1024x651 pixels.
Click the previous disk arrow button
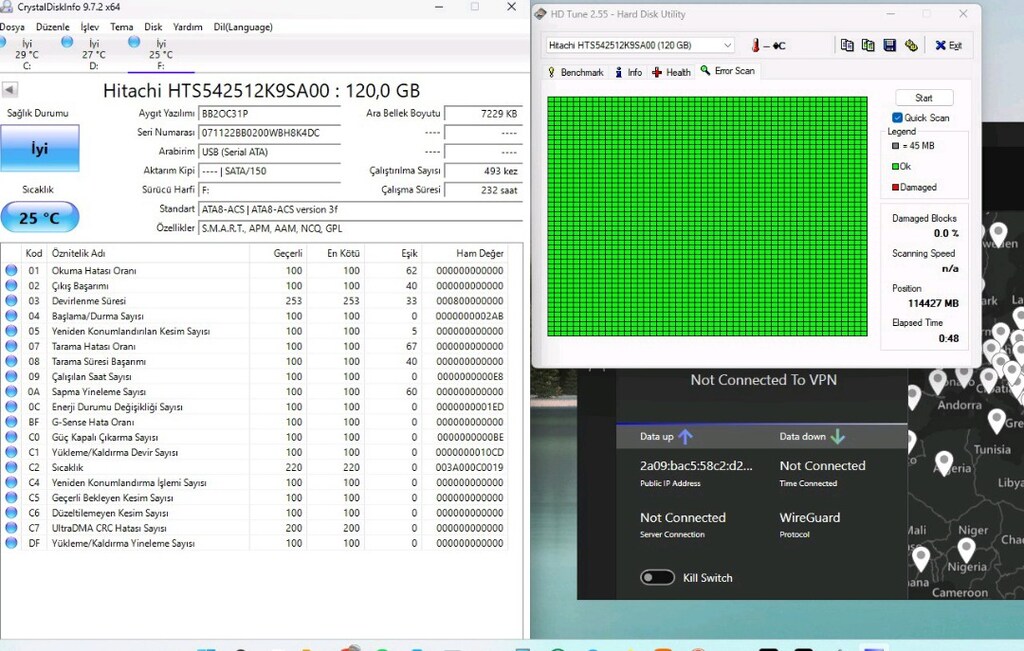(10, 89)
